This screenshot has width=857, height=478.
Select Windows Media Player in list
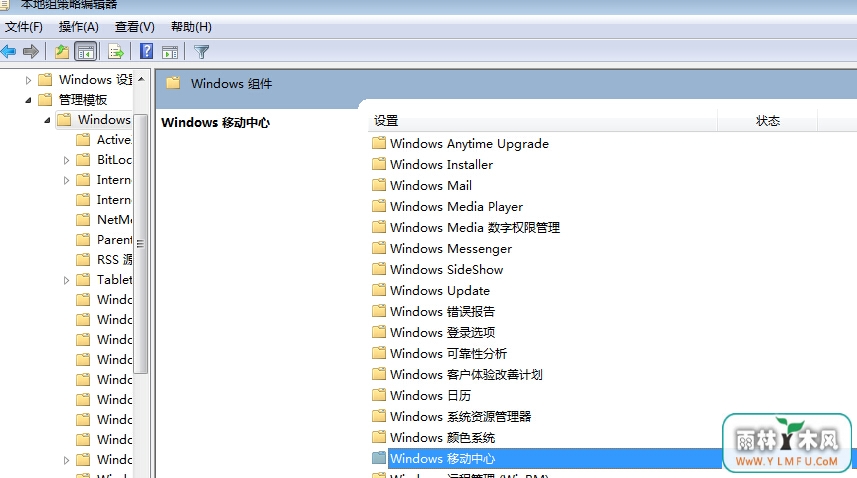[x=456, y=206]
